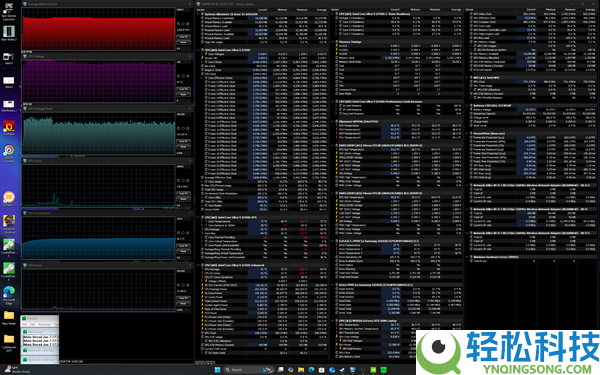Open the New folder desktop folder
Viewport: 600px width, 375px height.
tap(8, 318)
